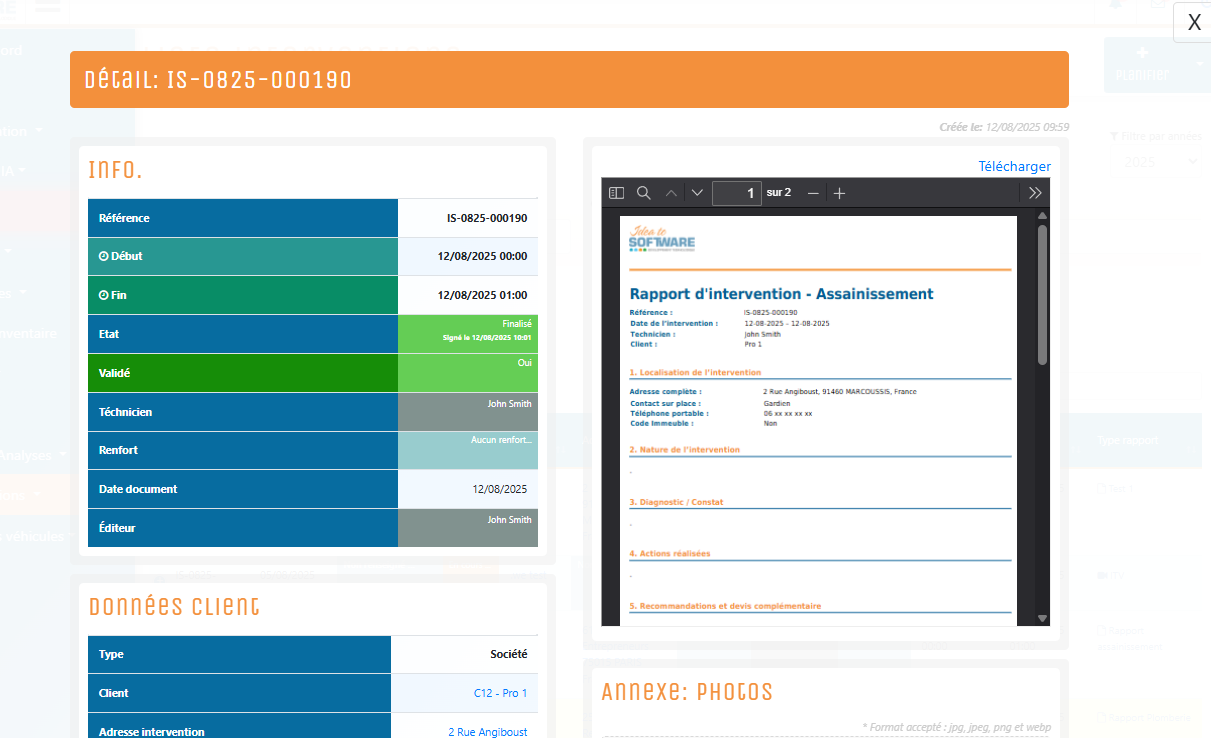Go to previous PDF page
Viewport: 1211px width, 738px height.
click(x=671, y=193)
